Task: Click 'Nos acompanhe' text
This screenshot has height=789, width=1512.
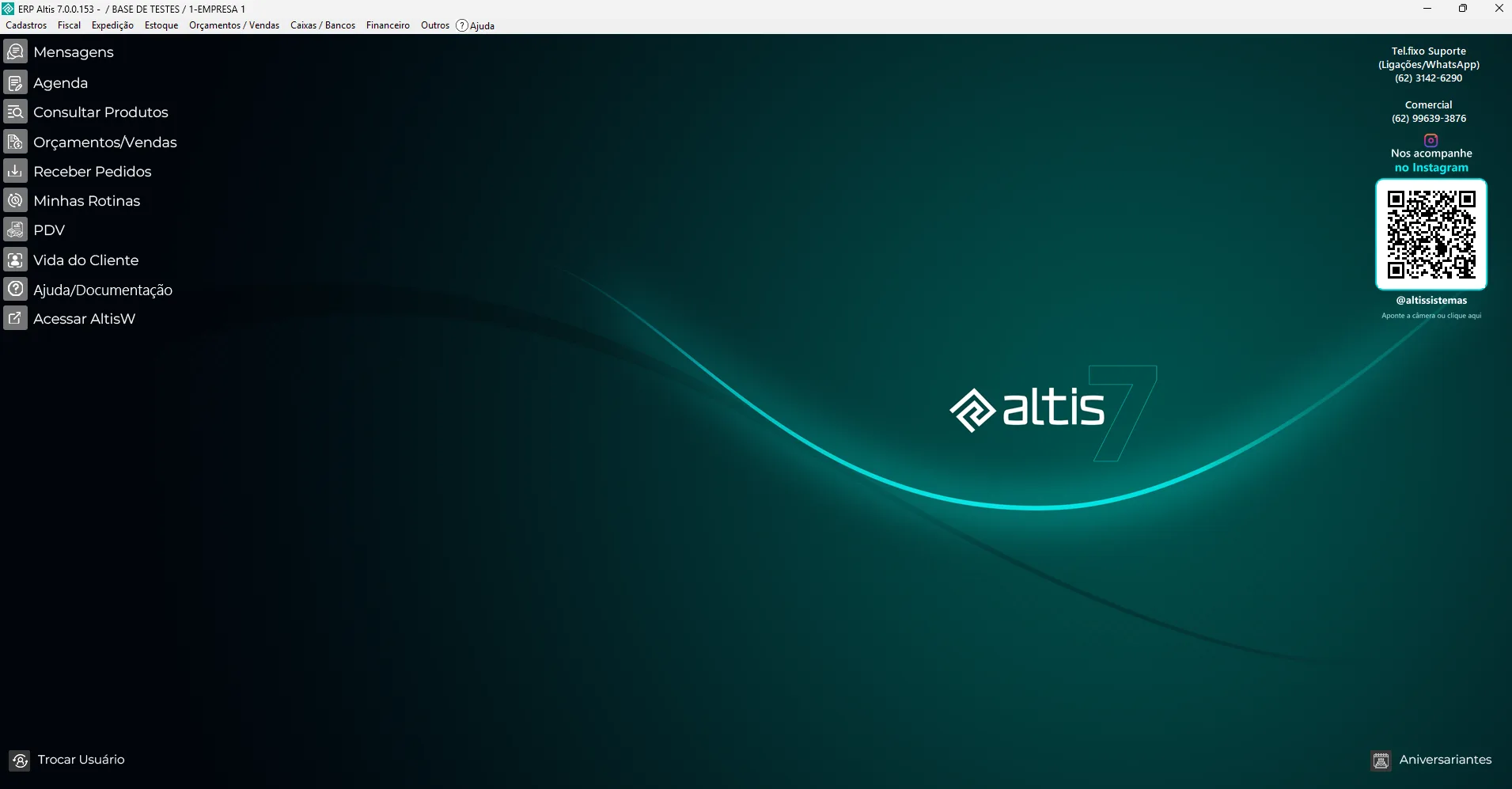Action: coord(1431,154)
